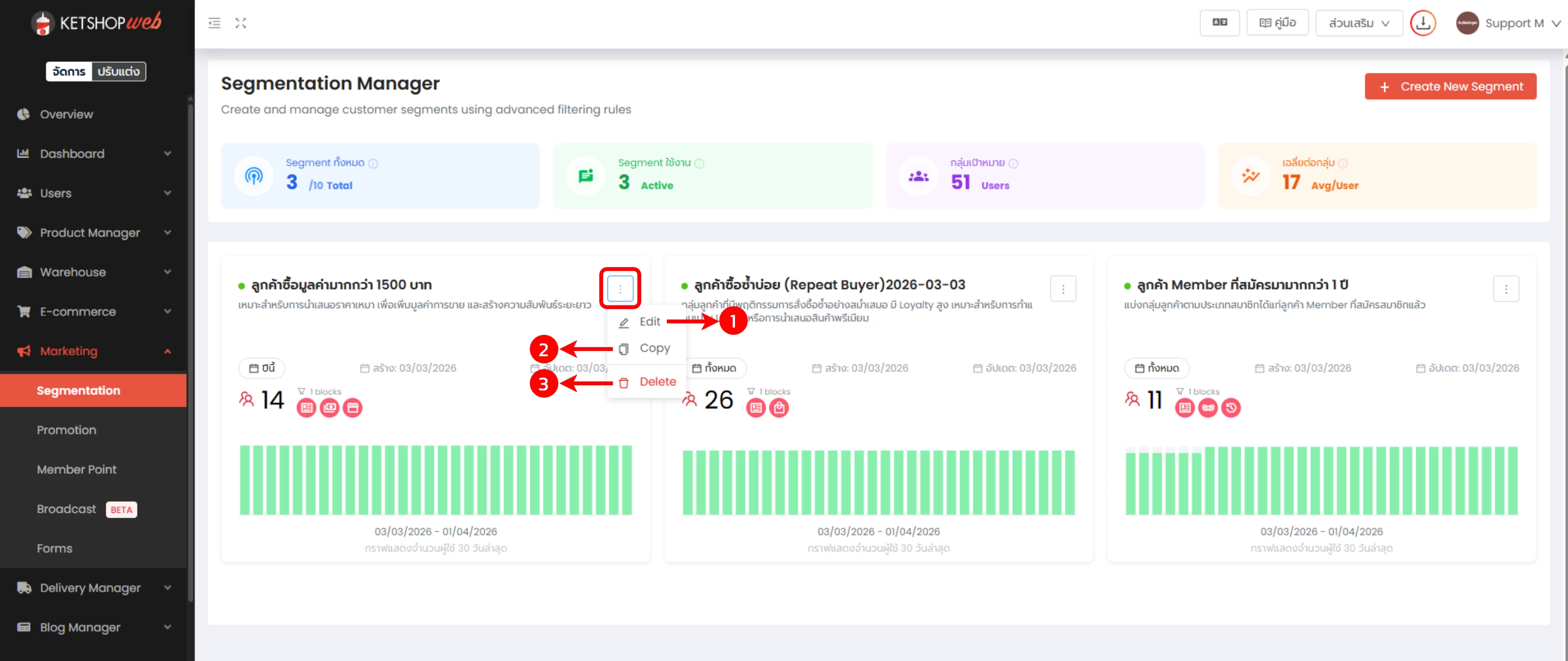Switch to ปรับแต่ง mode toggle
The image size is (1568, 661).
[119, 71]
